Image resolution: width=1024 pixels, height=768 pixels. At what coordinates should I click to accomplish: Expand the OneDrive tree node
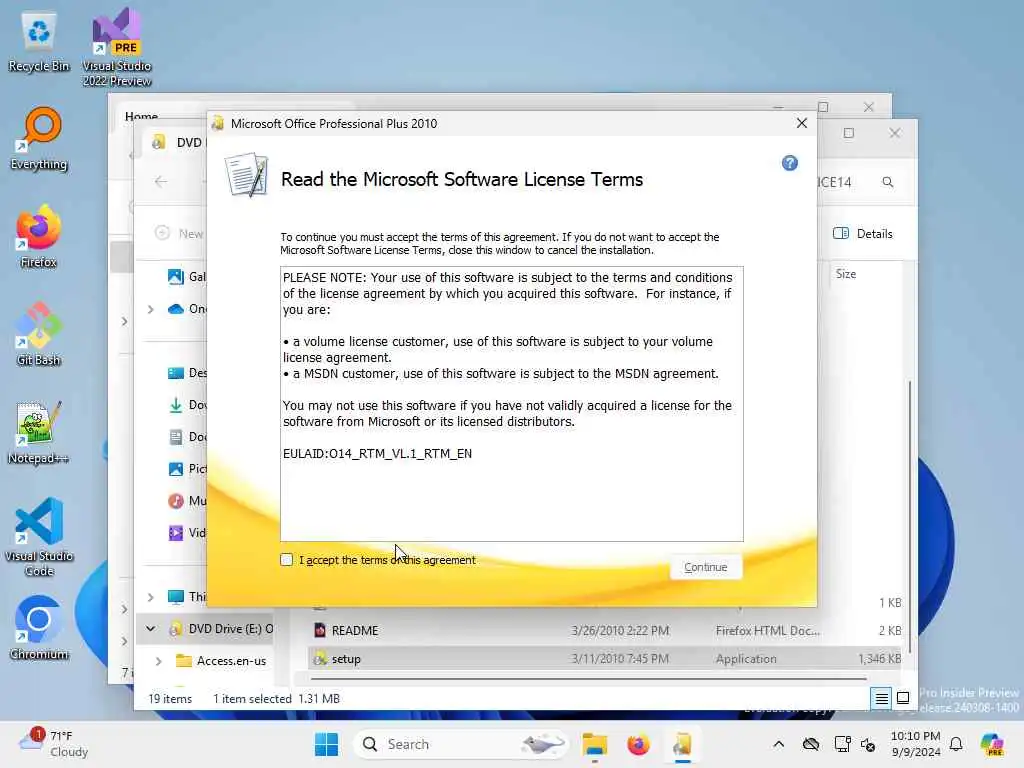[151, 309]
